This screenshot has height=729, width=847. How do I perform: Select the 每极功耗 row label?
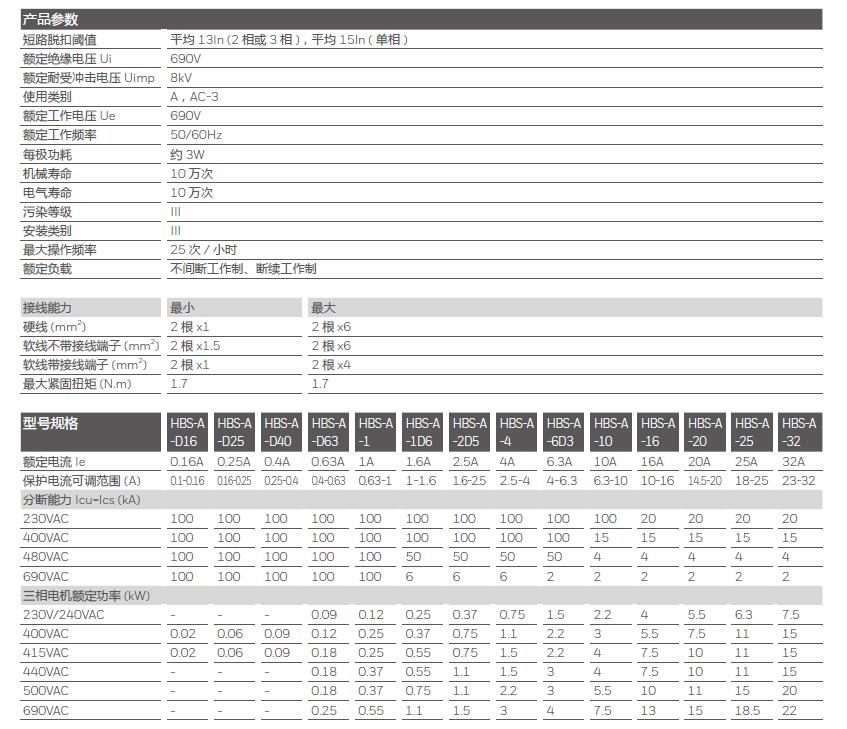(47, 154)
